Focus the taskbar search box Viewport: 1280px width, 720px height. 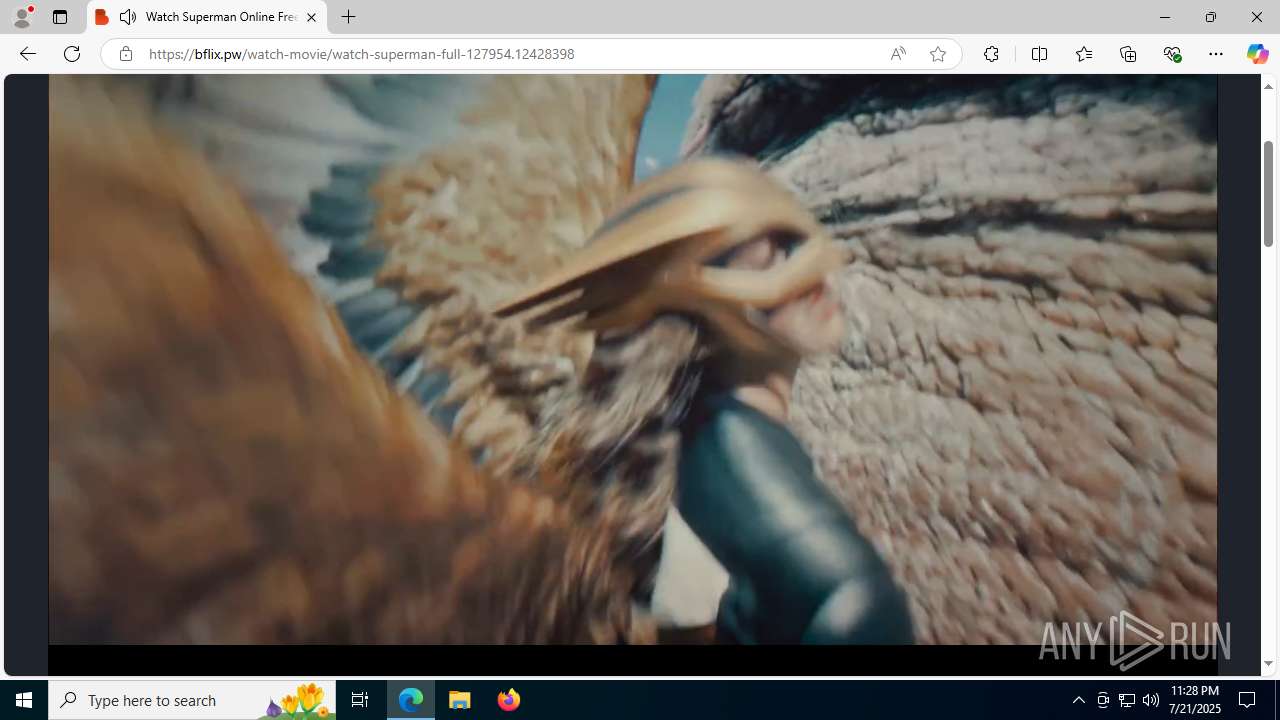(192, 700)
